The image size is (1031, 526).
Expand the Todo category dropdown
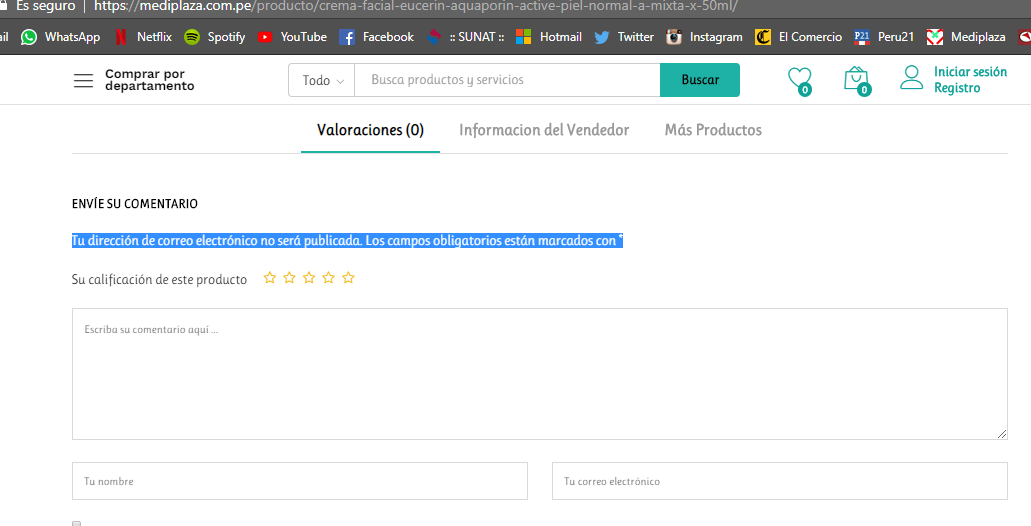point(322,80)
